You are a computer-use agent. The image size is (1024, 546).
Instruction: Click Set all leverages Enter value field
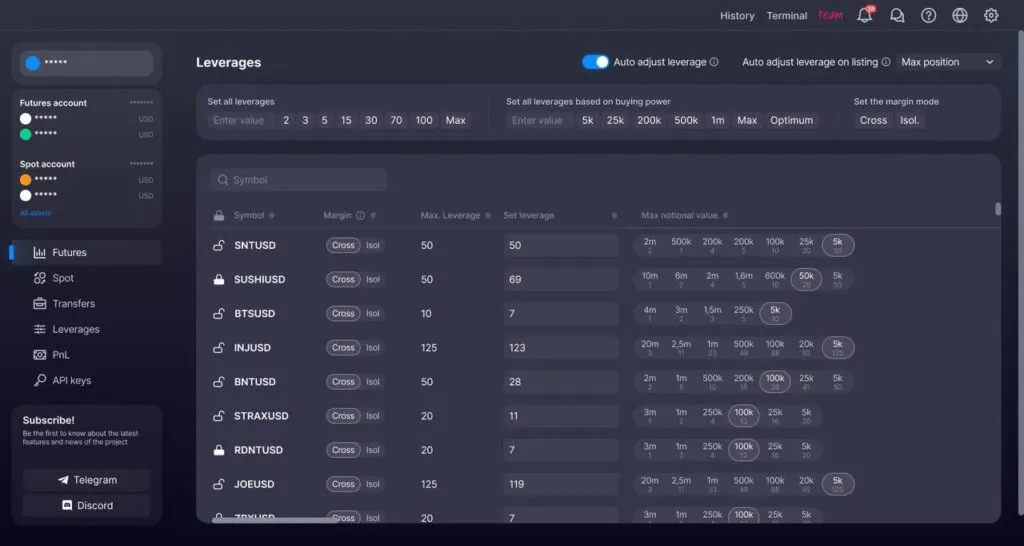tap(240, 120)
